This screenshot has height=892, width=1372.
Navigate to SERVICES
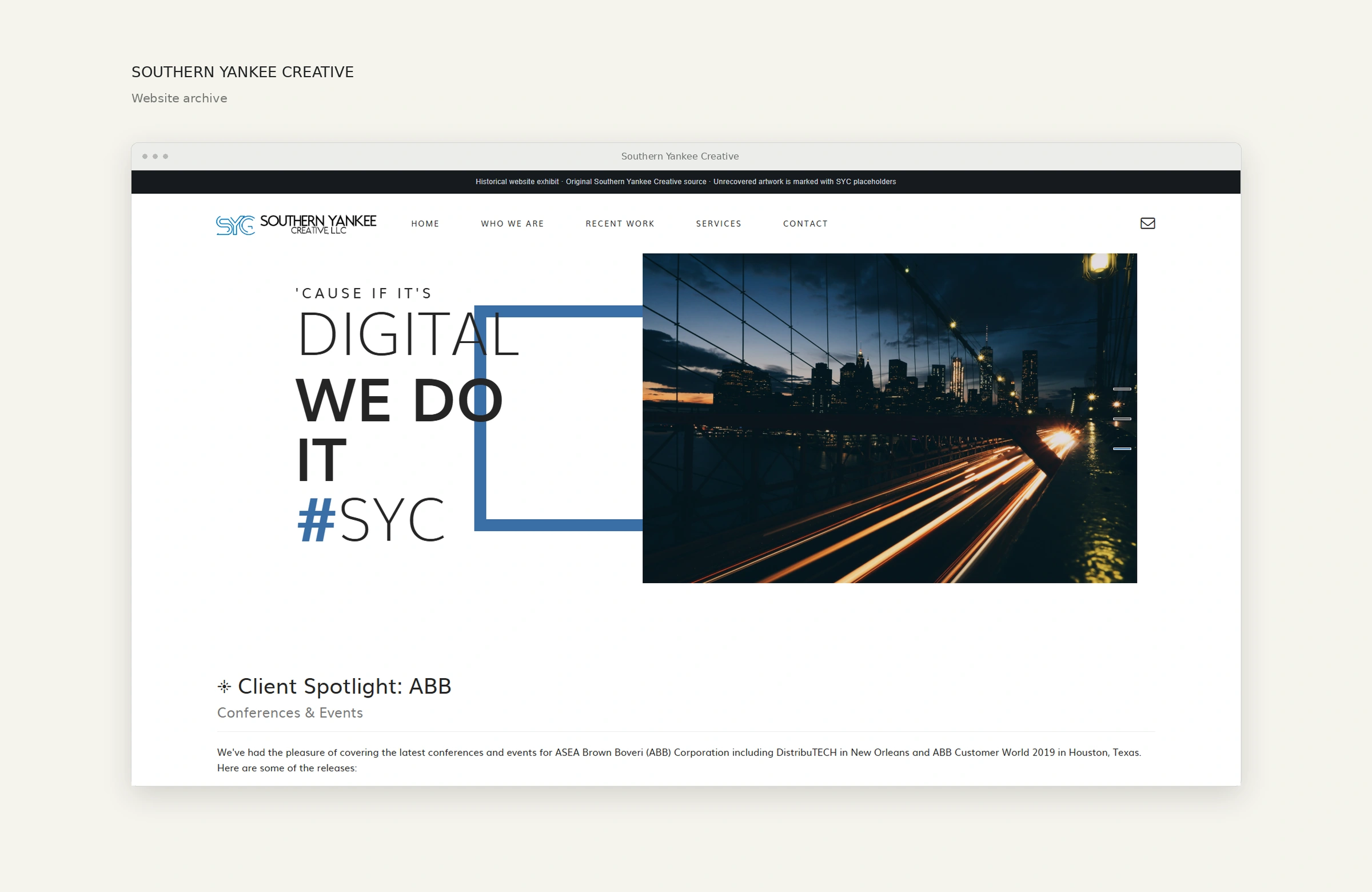click(718, 224)
